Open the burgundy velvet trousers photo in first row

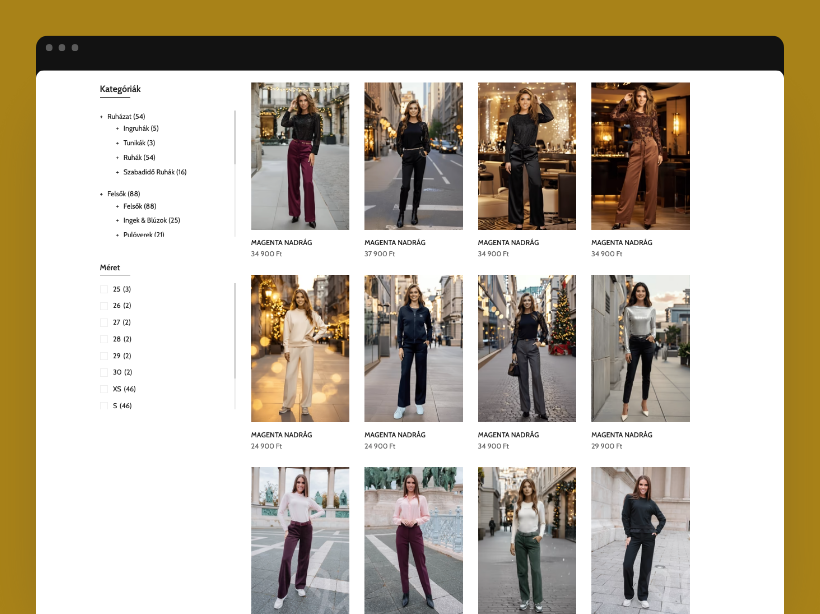tap(300, 156)
